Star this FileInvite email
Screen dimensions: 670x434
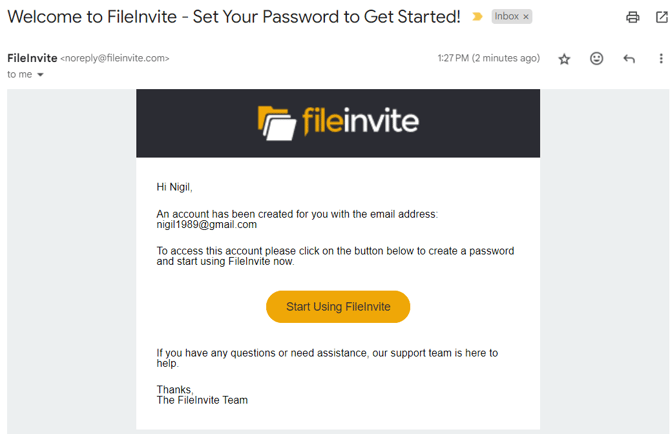[564, 59]
